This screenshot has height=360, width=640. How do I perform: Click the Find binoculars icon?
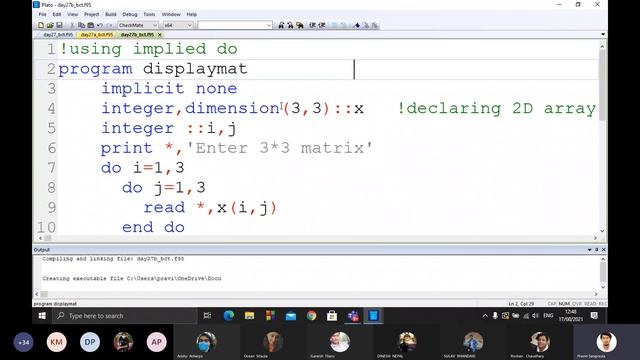(x=281, y=25)
